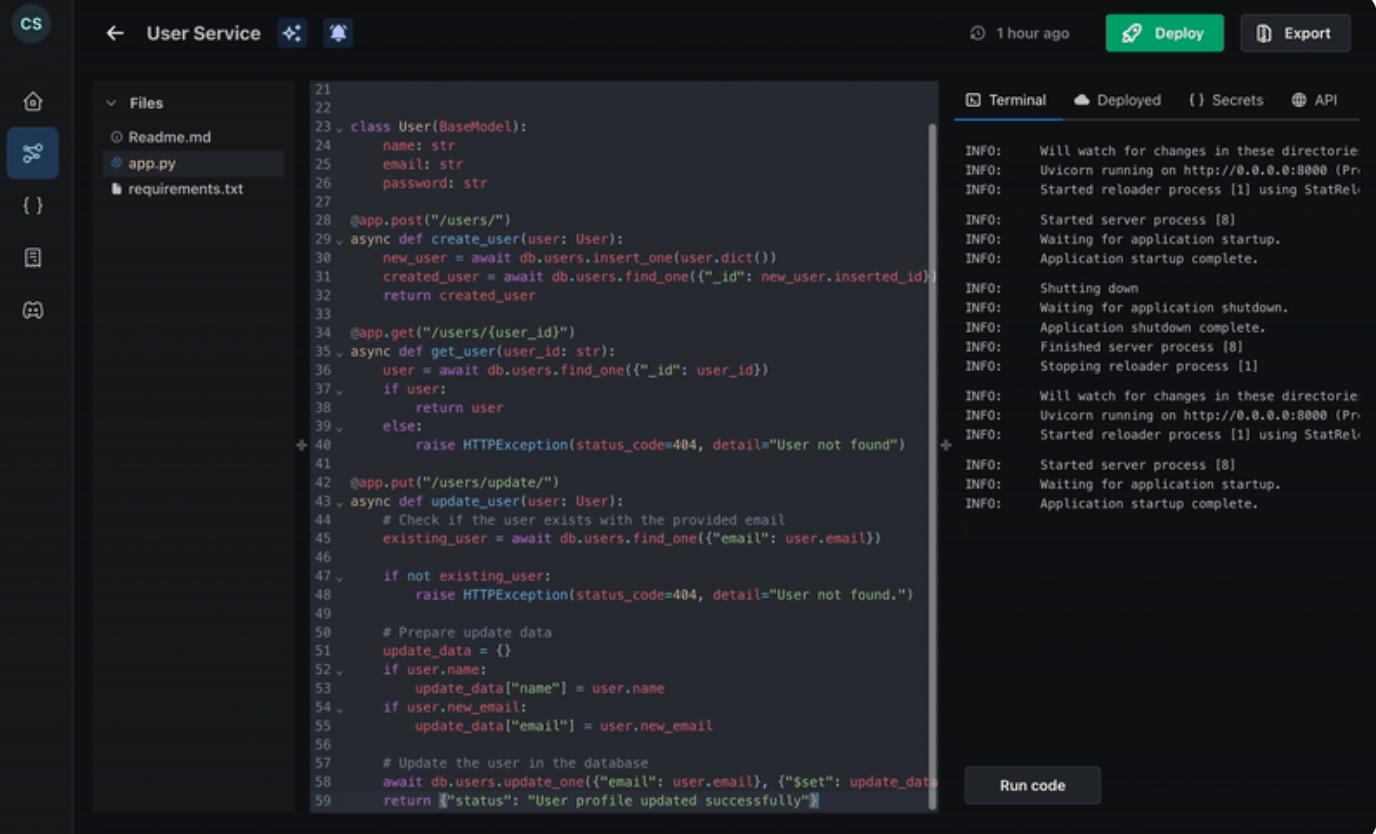Viewport: 1376px width, 834px height.
Task: Collapse the update_user function at line 43
Action: pyautogui.click(x=340, y=502)
